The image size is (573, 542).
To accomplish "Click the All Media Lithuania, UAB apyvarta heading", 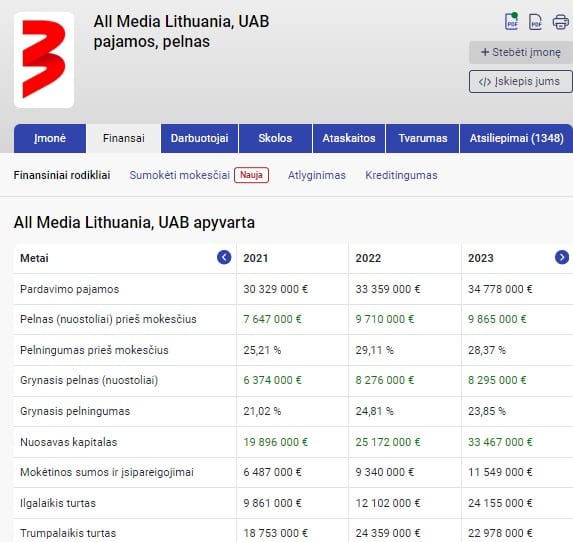I will 134,223.
